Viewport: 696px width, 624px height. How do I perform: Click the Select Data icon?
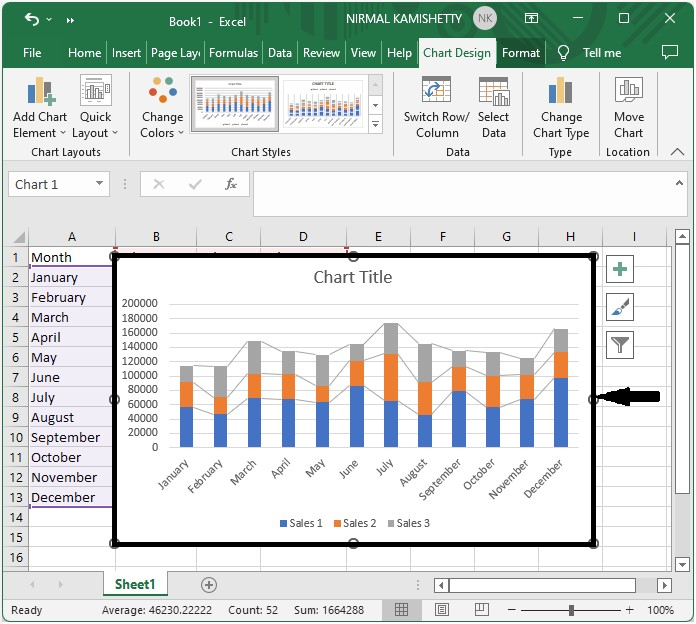click(494, 91)
